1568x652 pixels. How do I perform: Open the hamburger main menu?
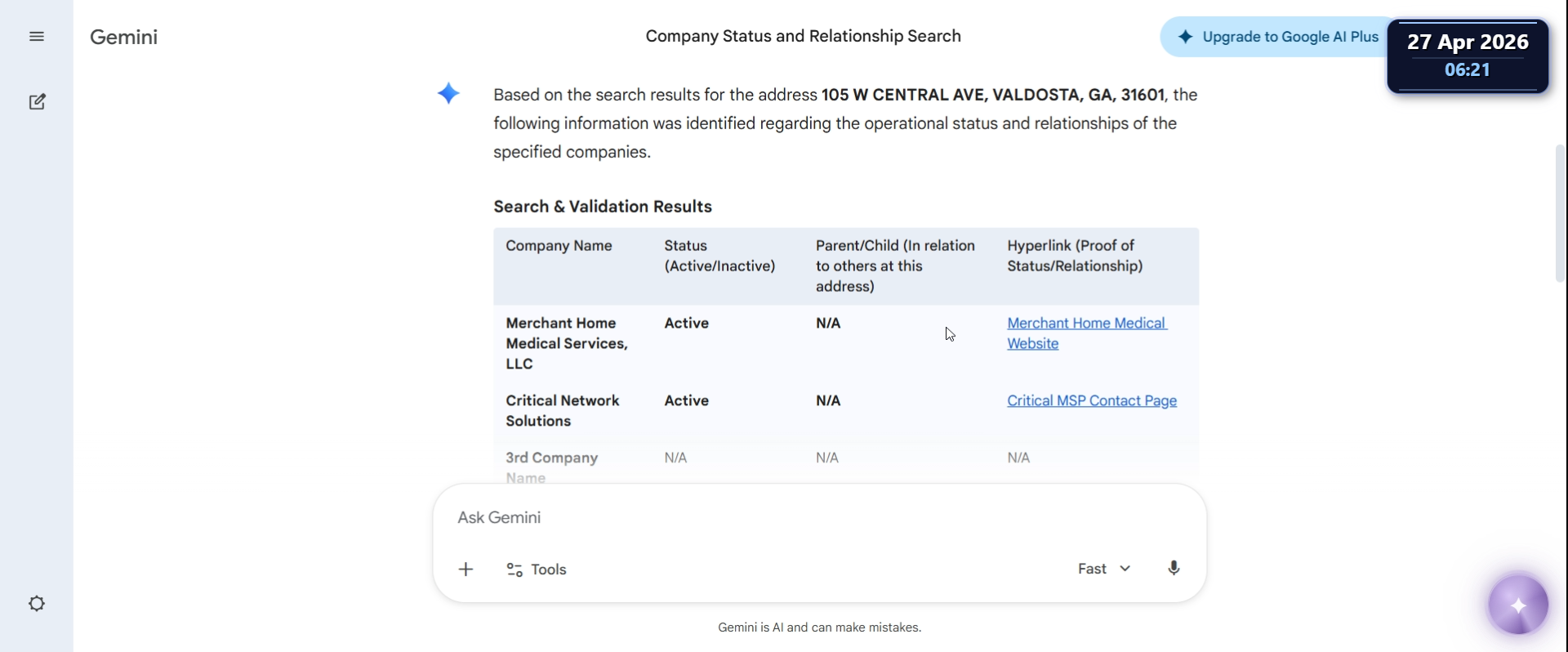tap(37, 37)
